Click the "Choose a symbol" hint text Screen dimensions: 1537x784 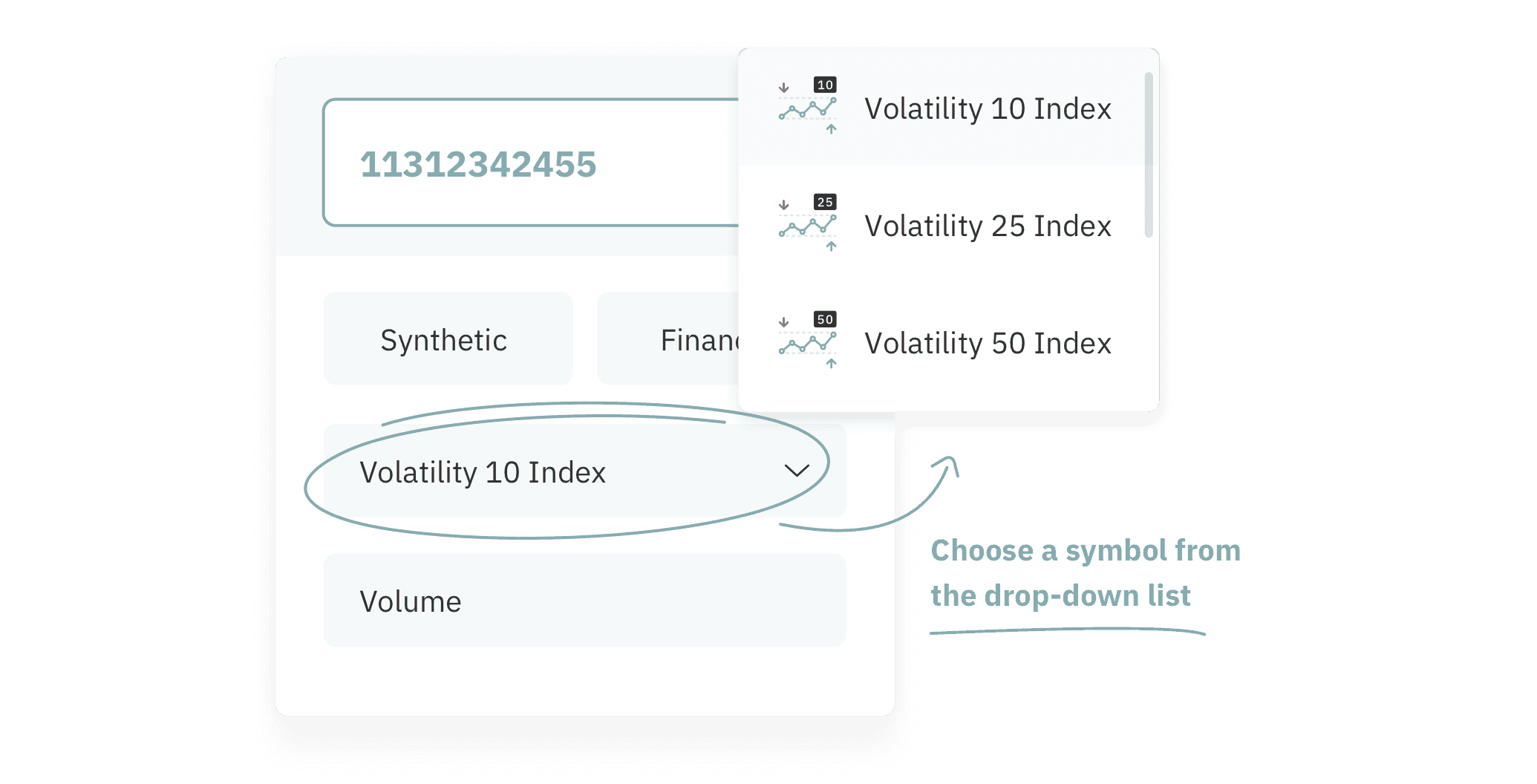(x=1085, y=573)
